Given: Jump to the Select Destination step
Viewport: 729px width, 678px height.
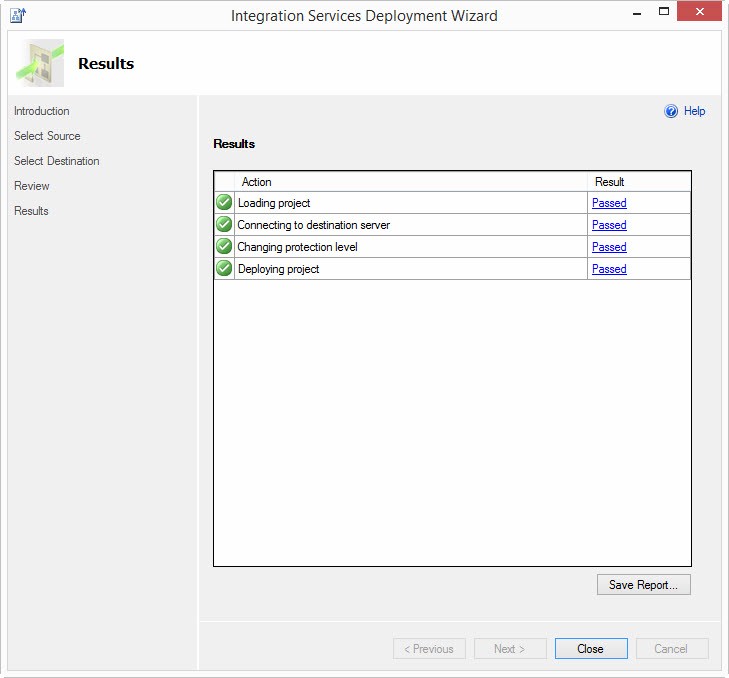Looking at the screenshot, I should (x=57, y=161).
